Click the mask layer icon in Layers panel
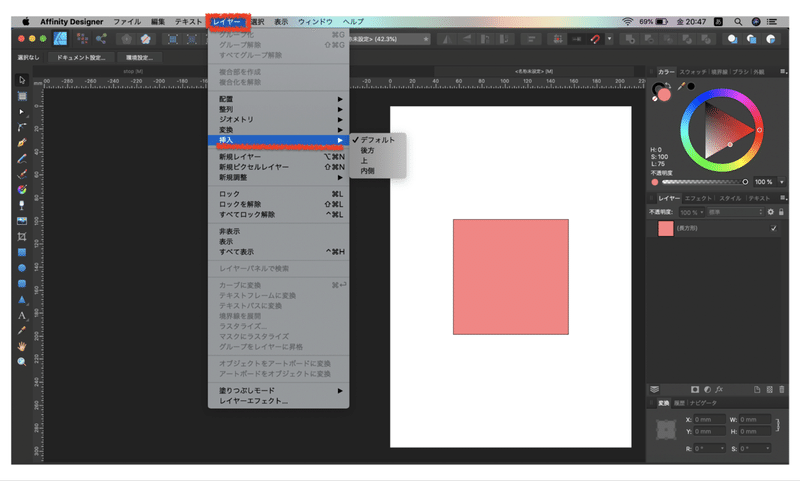This screenshot has height=481, width=800. (x=694, y=389)
